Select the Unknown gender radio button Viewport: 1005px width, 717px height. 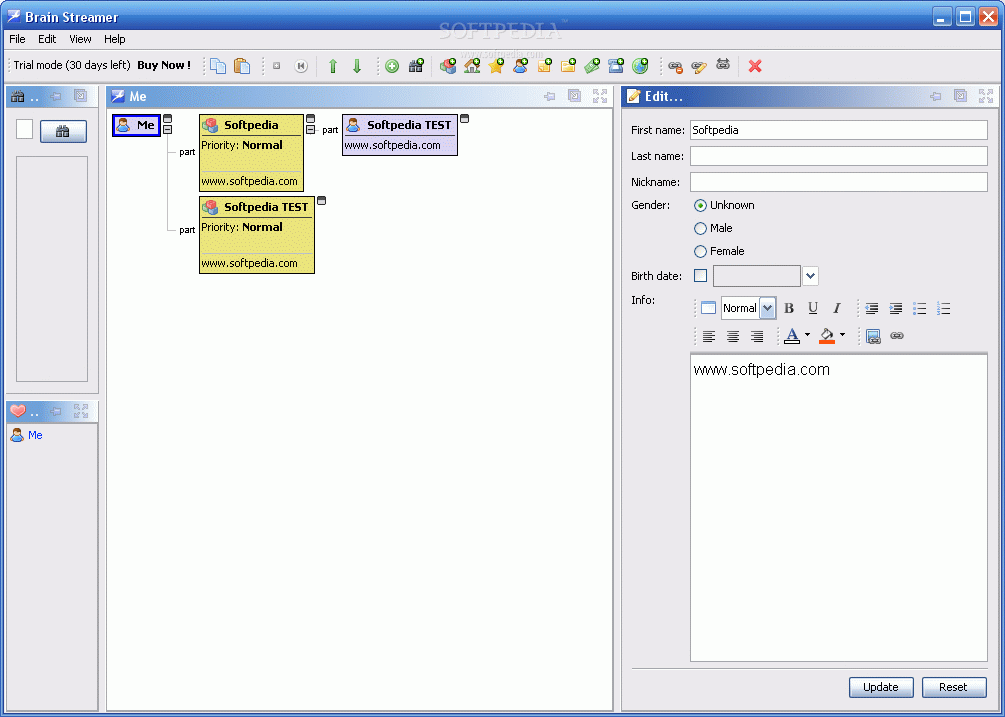coord(701,206)
